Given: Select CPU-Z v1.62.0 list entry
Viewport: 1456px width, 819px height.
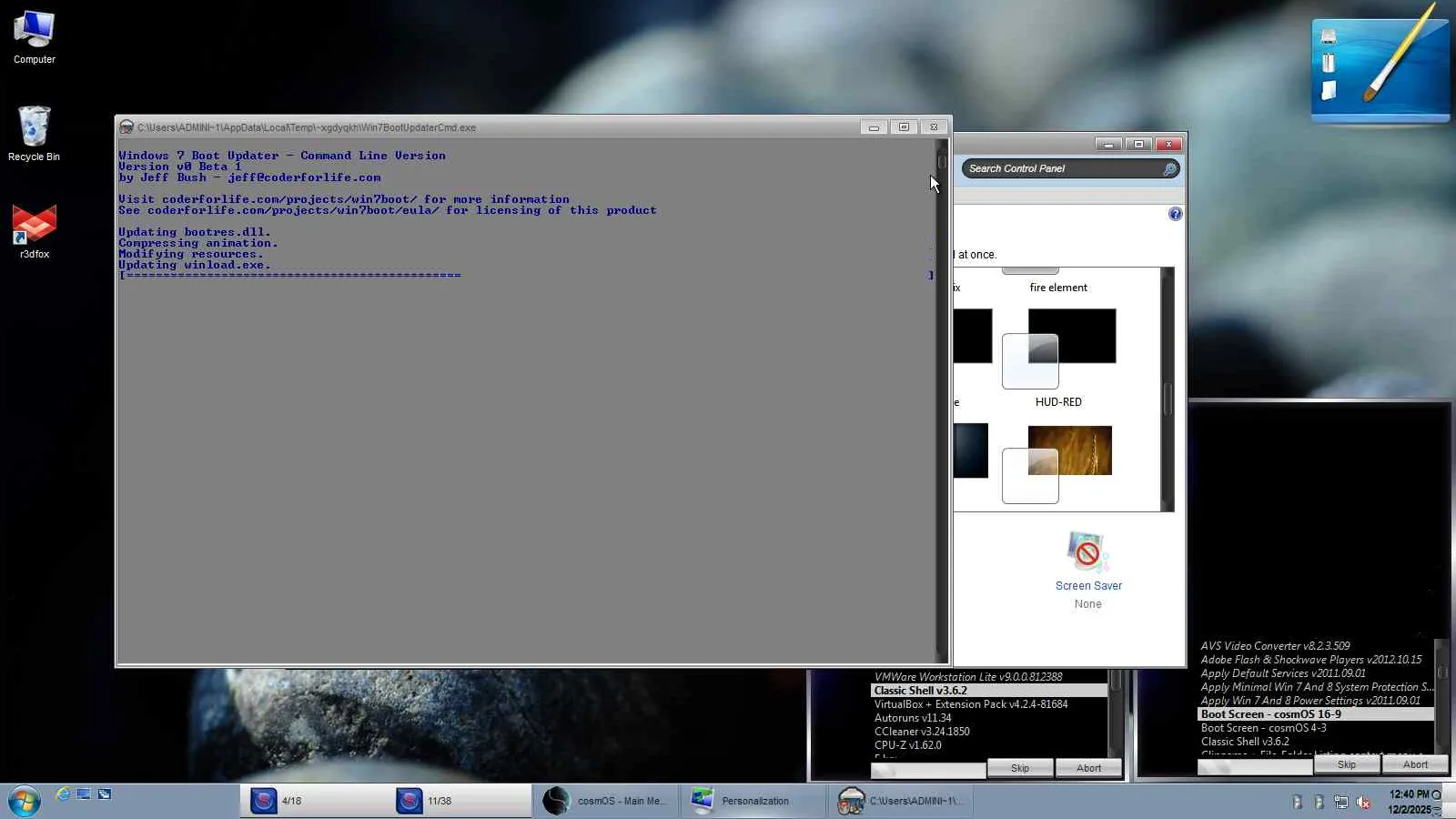Looking at the screenshot, I should 908,745.
